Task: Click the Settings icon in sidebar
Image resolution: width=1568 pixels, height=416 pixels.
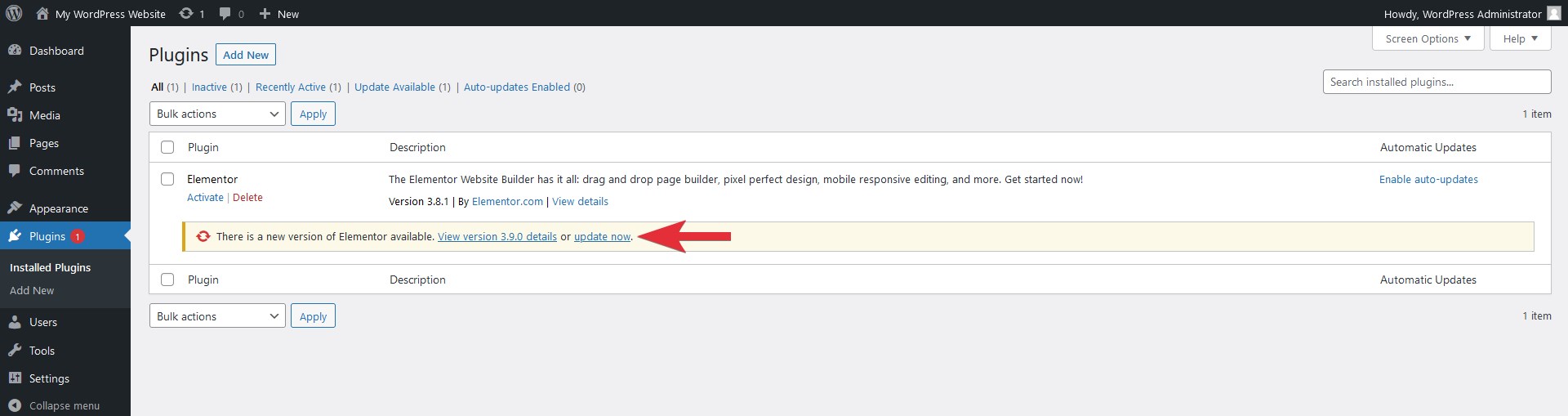Action: point(15,378)
